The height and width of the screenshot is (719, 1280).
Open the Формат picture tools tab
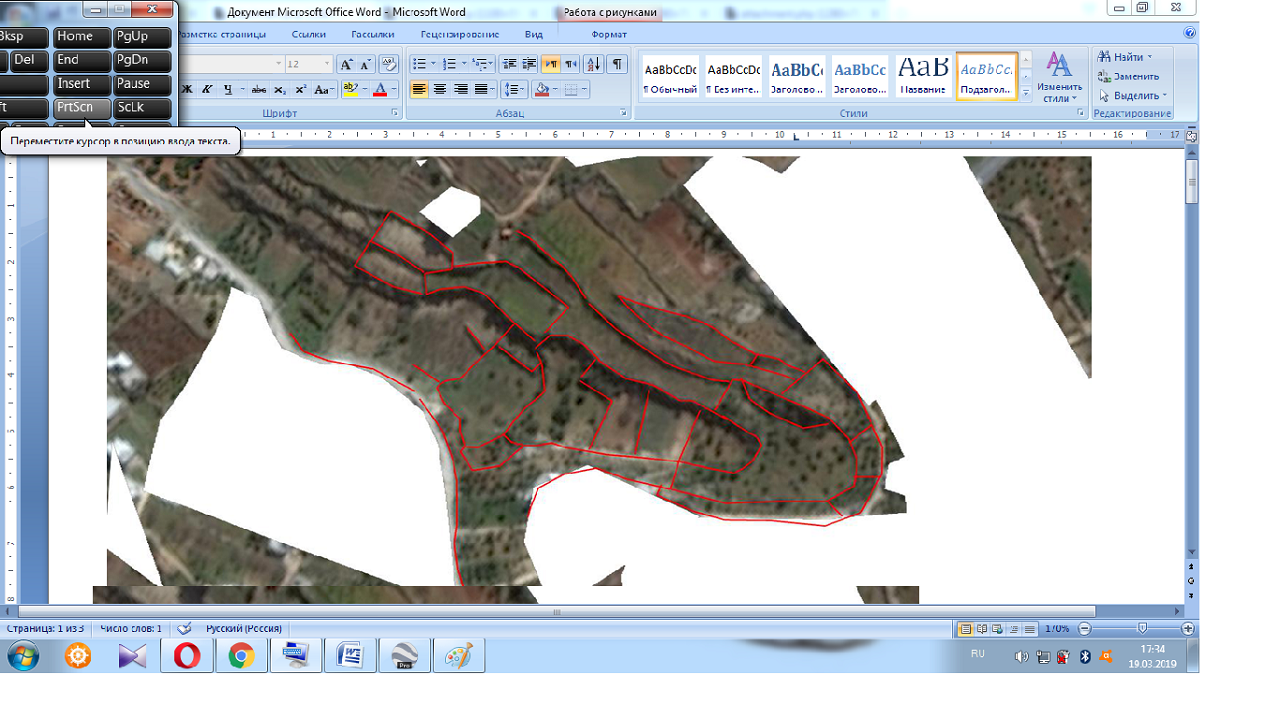(609, 34)
